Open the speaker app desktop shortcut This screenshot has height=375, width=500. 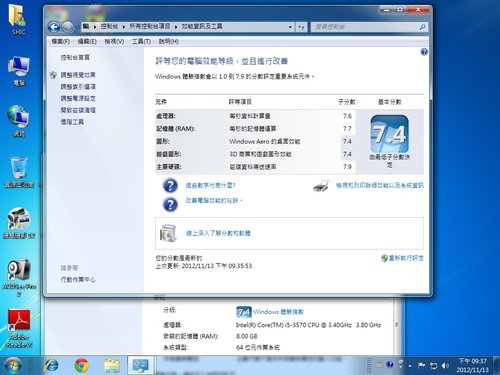click(19, 277)
